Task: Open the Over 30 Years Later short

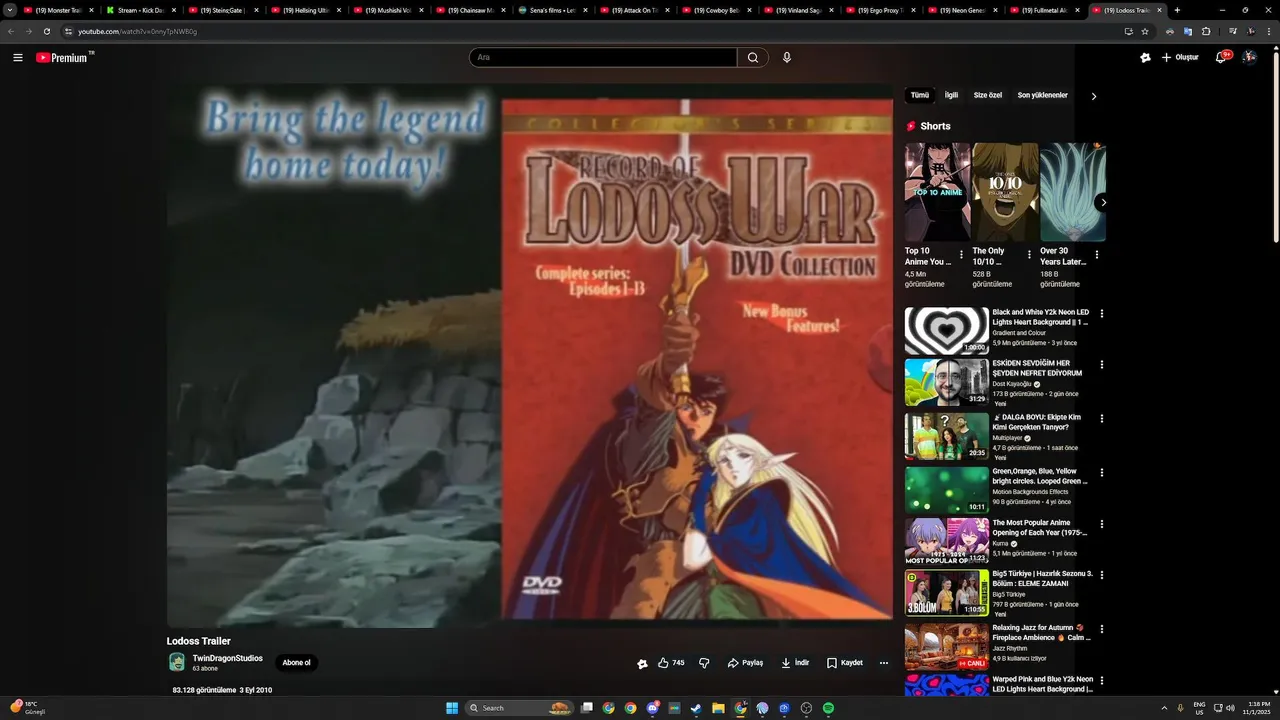Action: tap(1073, 192)
